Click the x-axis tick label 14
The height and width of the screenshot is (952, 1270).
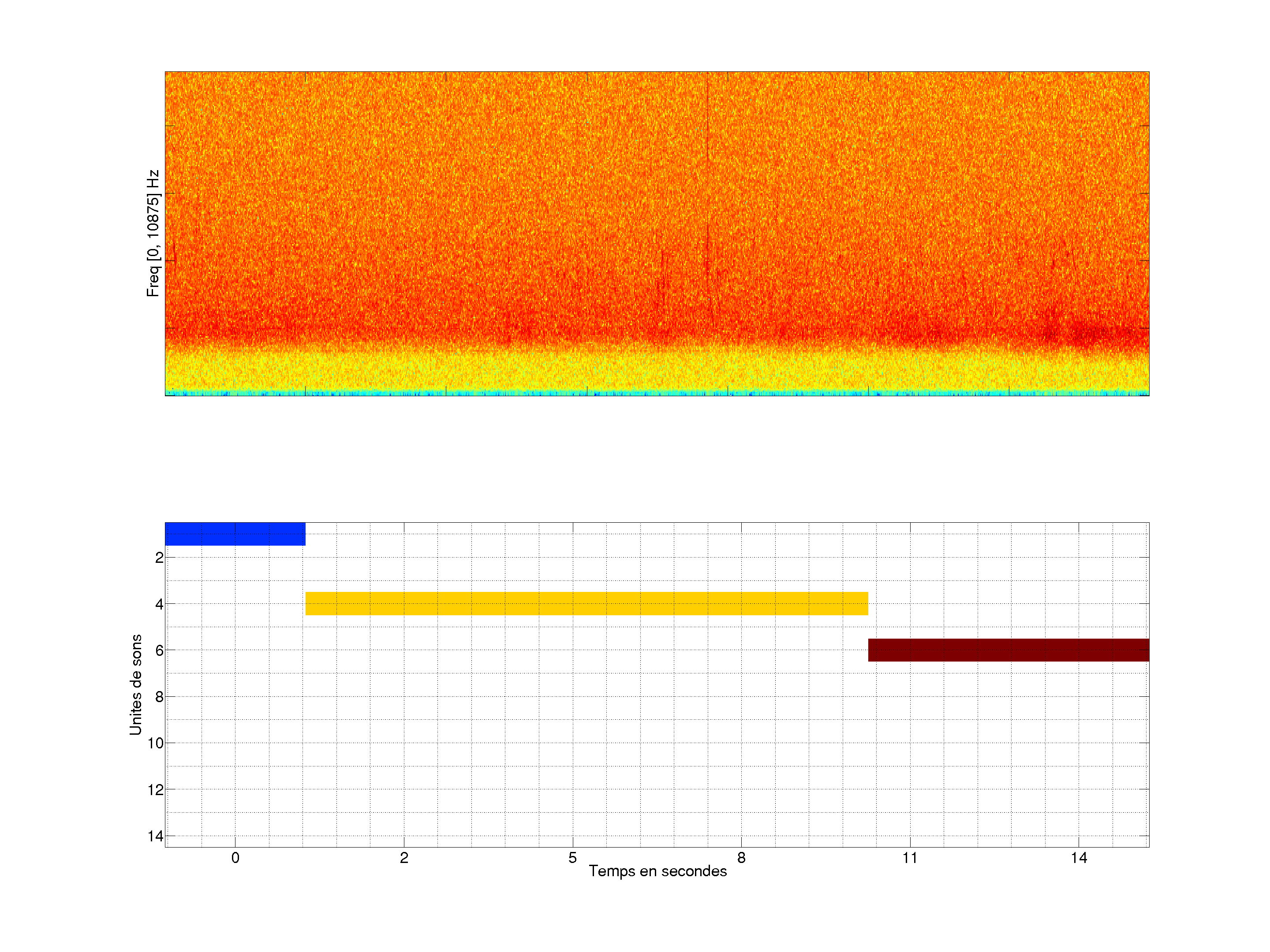tap(1079, 858)
